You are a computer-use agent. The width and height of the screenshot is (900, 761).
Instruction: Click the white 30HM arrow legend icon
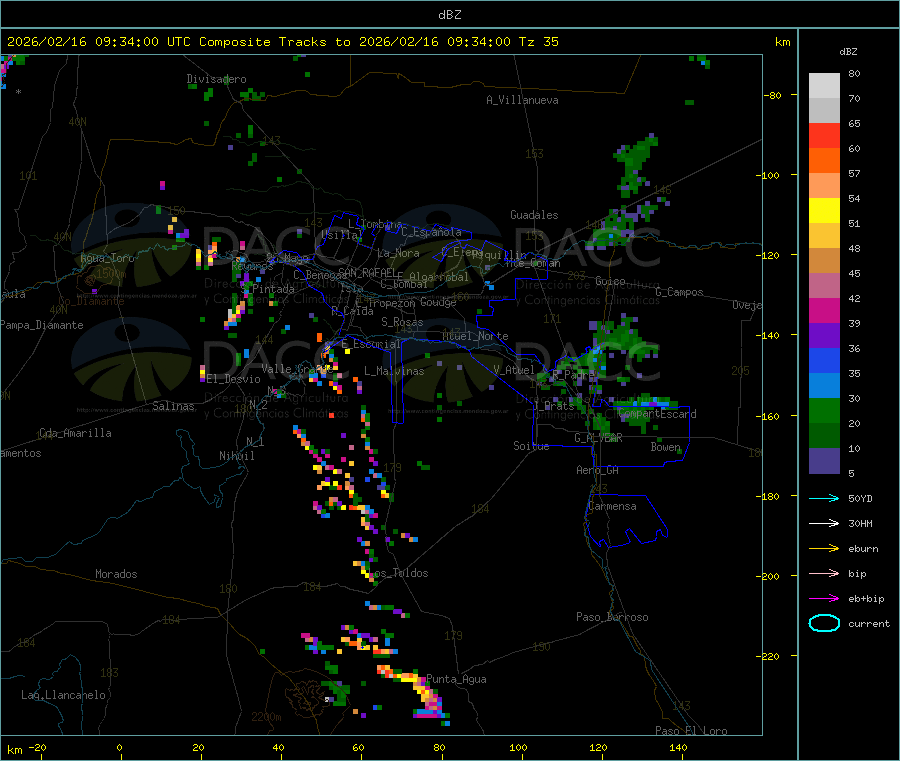pyautogui.click(x=824, y=523)
